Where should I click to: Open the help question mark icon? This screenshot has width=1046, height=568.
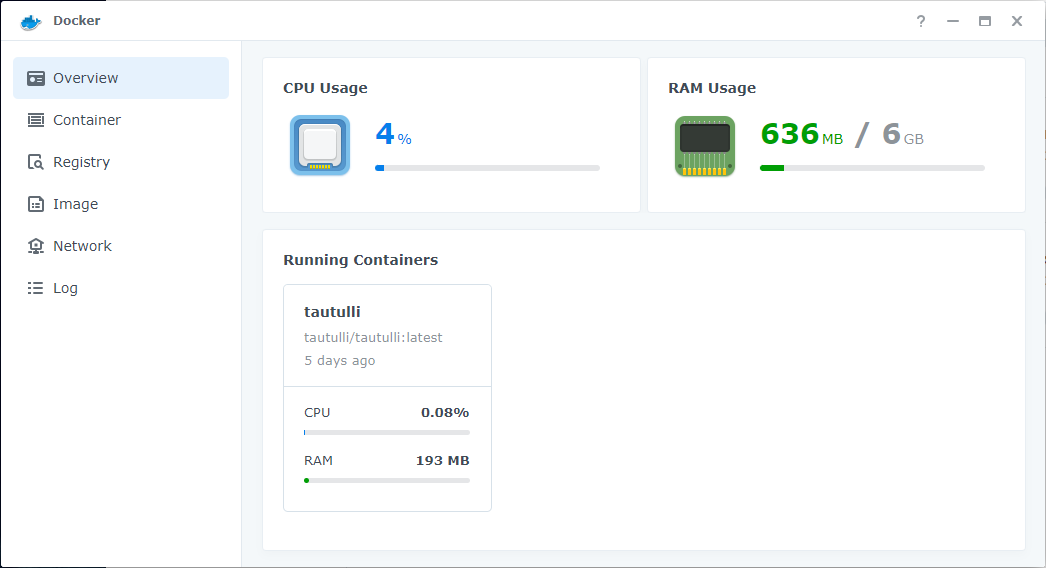pos(921,21)
